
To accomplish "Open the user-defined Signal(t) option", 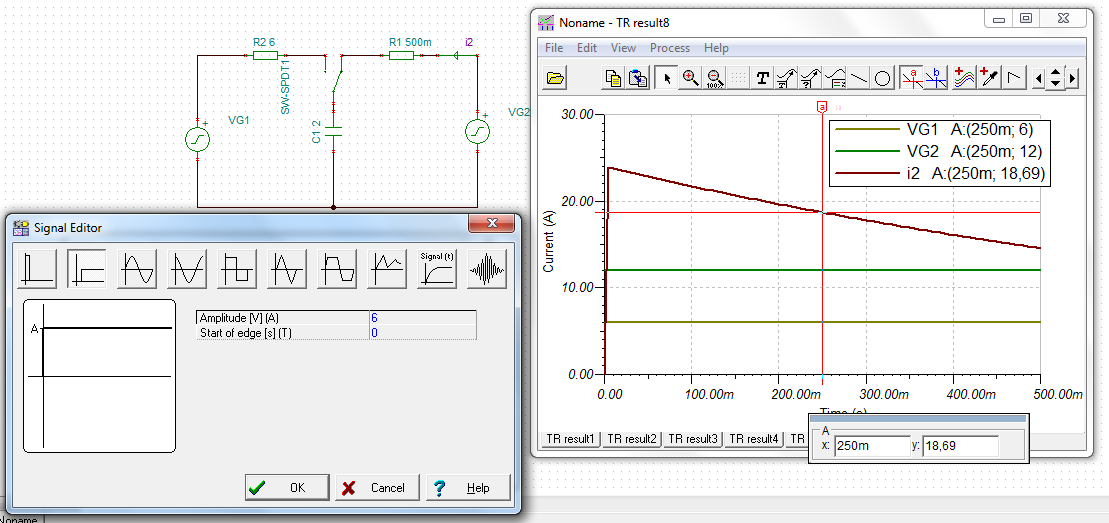I will (x=437, y=268).
